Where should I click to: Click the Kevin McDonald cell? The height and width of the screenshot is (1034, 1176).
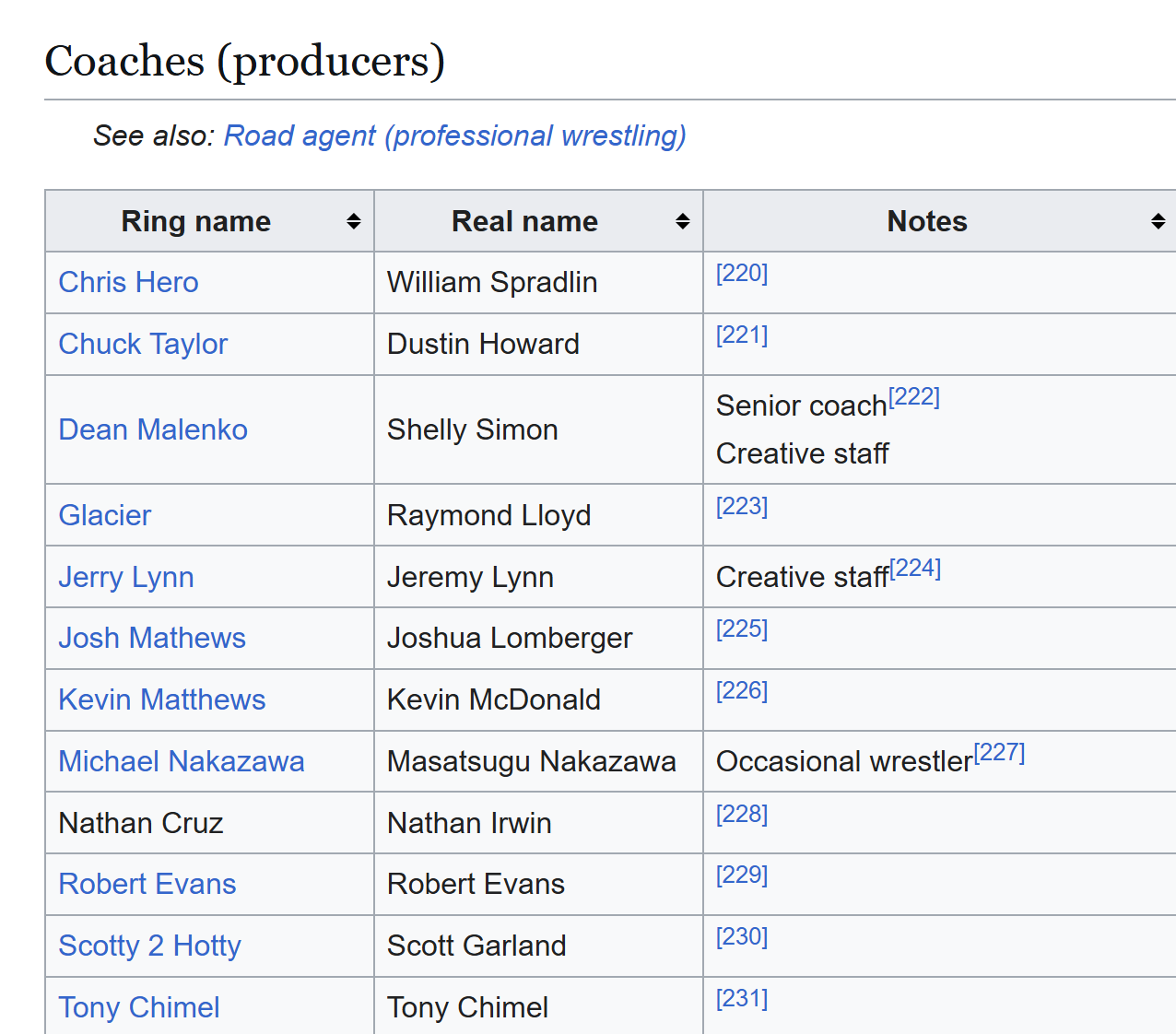(538, 699)
